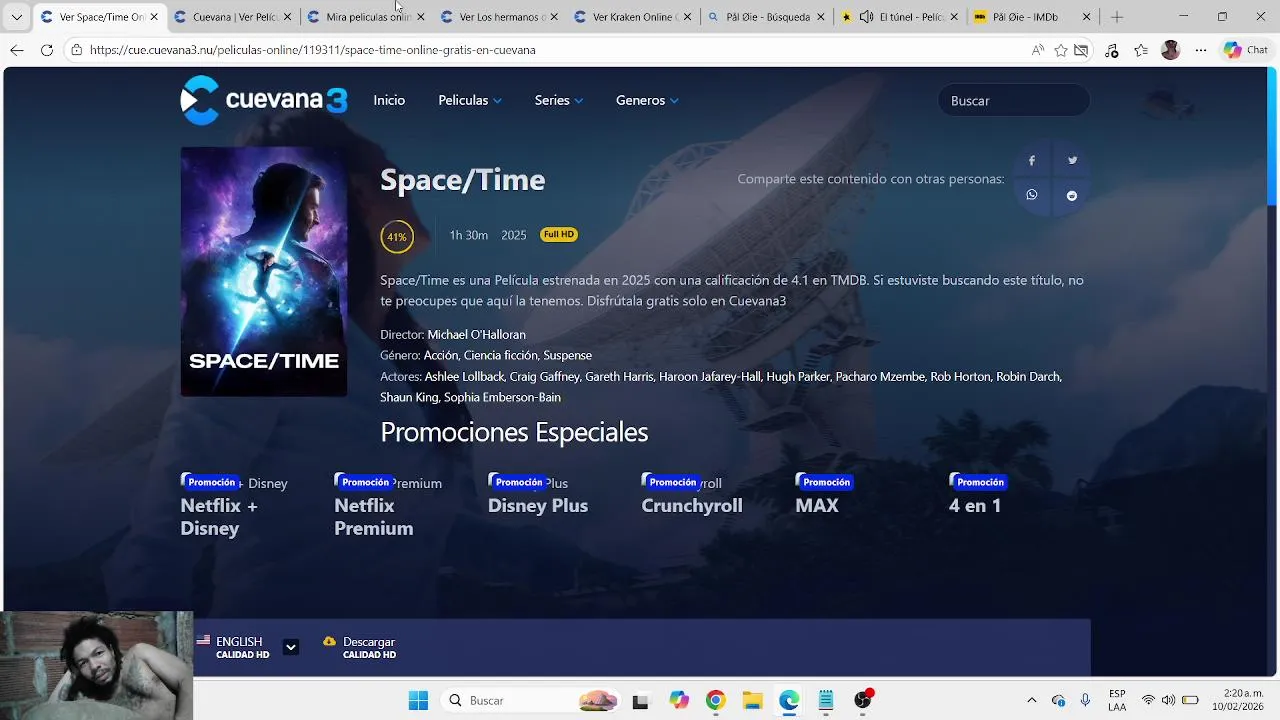Open Google Chrome from taskbar
1280x720 pixels.
coord(715,700)
